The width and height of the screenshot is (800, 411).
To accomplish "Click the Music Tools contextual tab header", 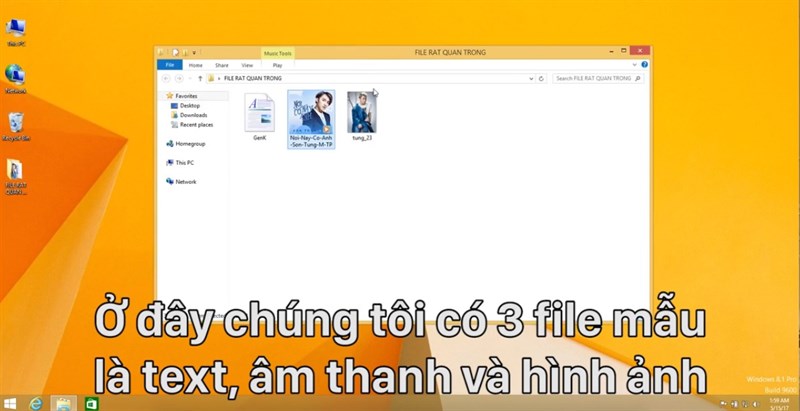I will pos(278,53).
